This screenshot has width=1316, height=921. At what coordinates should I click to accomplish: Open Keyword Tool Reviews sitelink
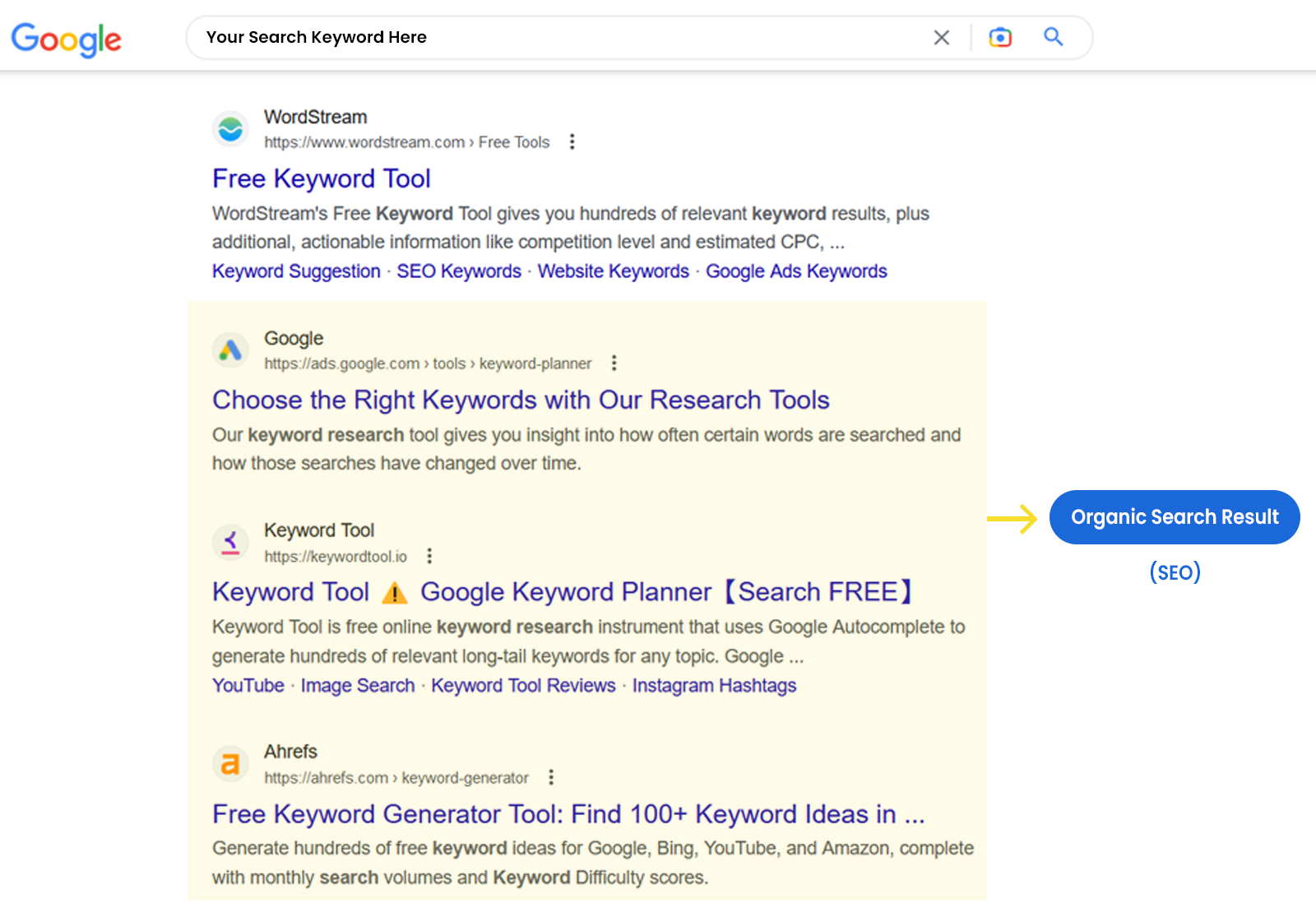(523, 686)
